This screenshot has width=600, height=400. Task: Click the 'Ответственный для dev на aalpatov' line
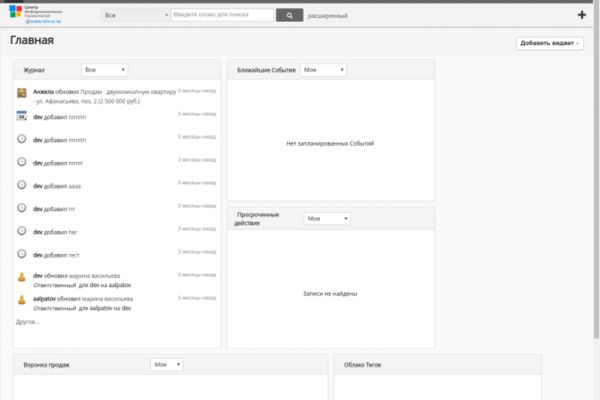tap(82, 285)
